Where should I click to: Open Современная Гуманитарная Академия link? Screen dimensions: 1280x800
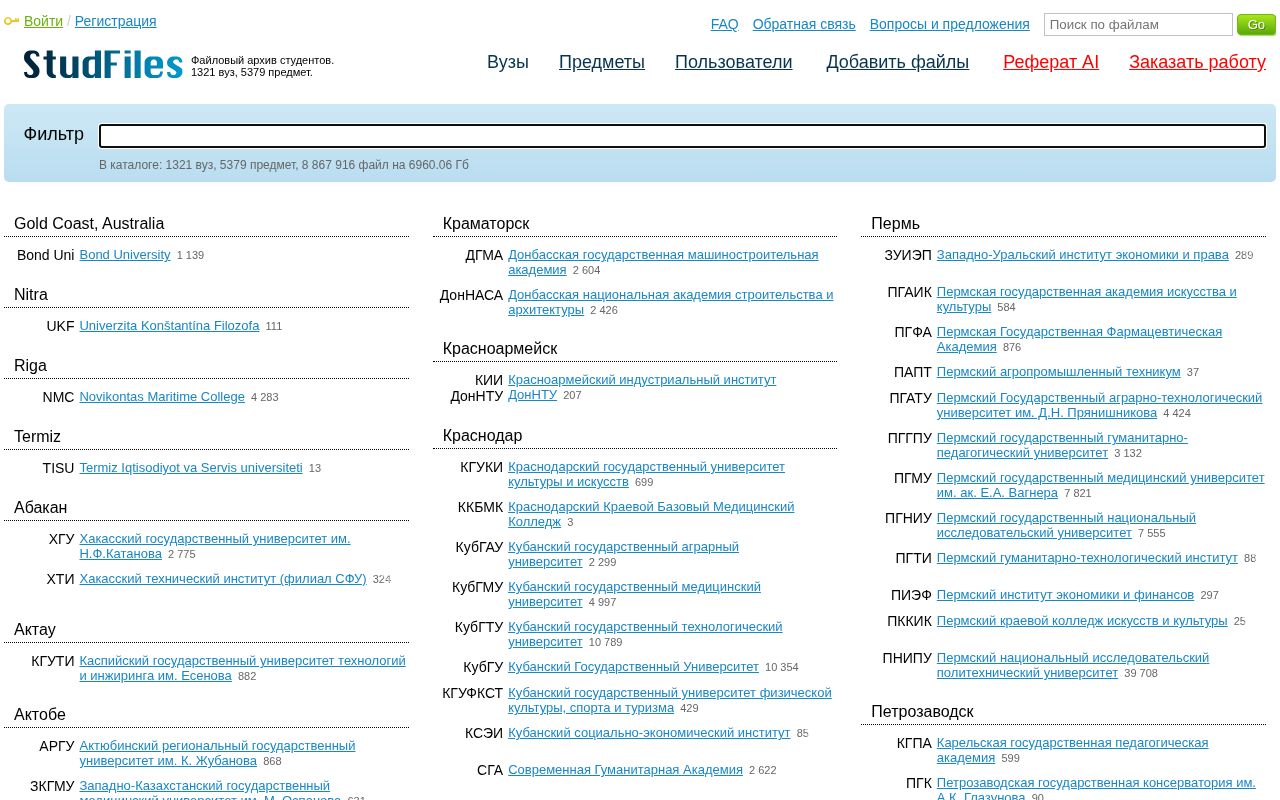coord(625,770)
